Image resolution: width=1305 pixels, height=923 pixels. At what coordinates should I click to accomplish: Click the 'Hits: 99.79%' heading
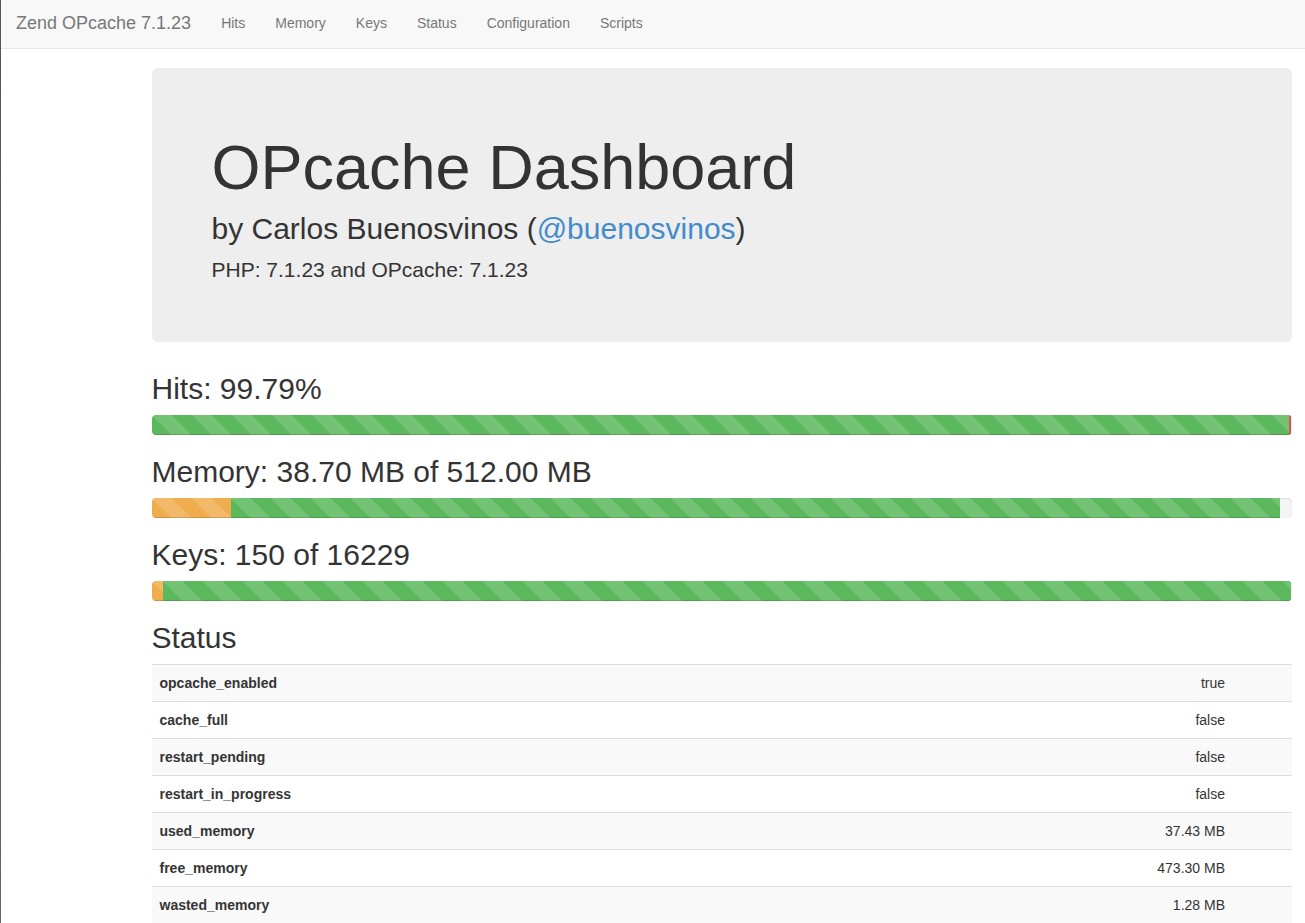click(237, 389)
